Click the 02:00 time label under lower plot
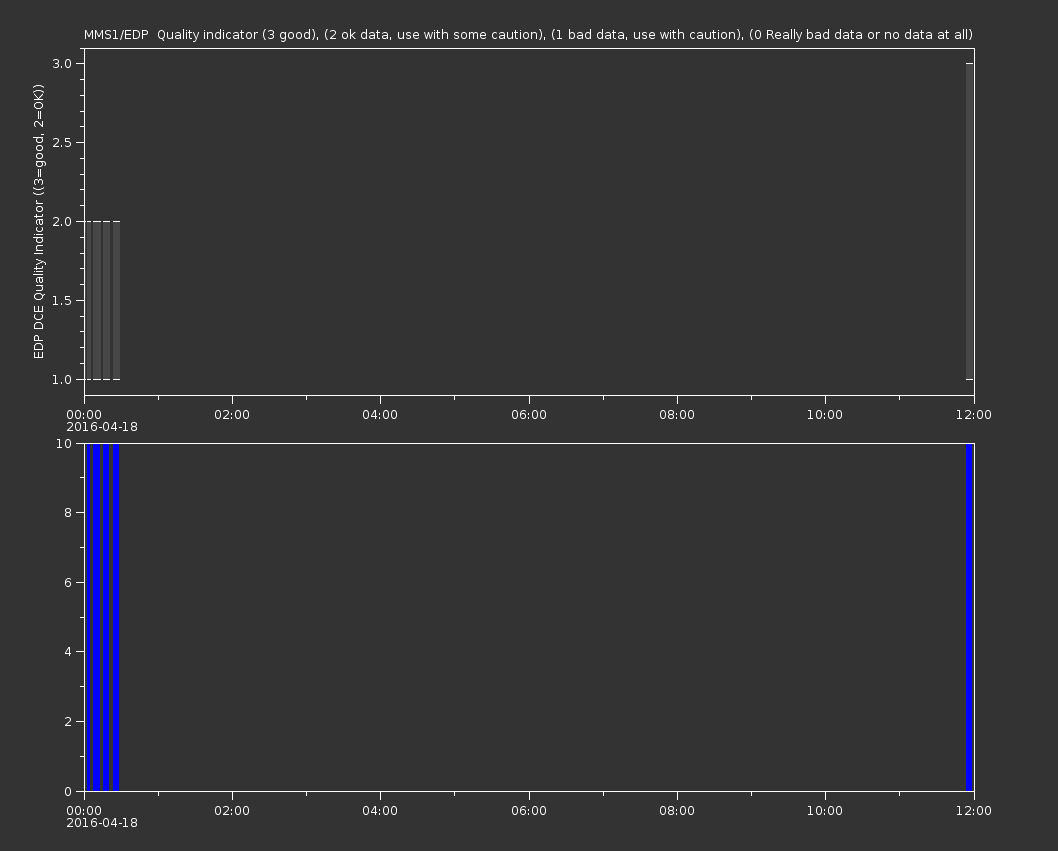Screen dimensions: 1058x851 click(232, 811)
